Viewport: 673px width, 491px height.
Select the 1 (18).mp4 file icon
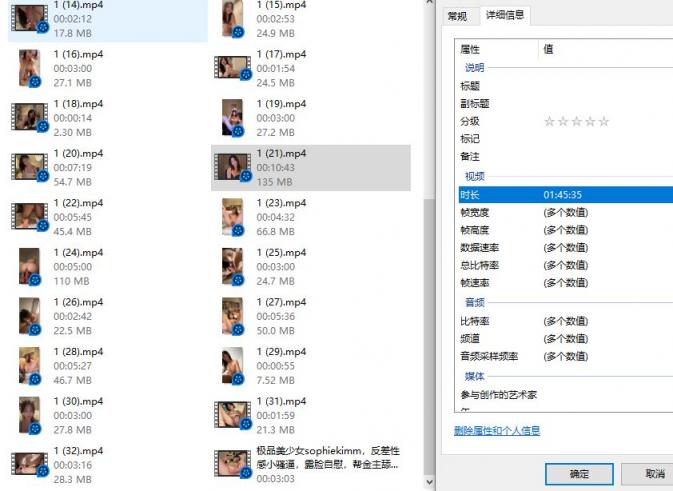tap(30, 117)
